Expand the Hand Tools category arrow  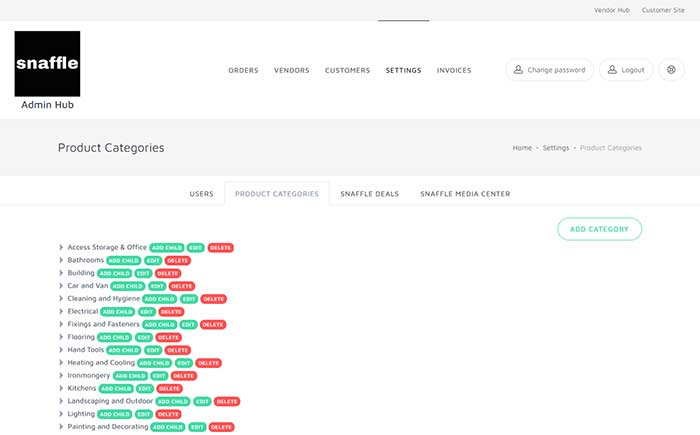pyautogui.click(x=61, y=350)
